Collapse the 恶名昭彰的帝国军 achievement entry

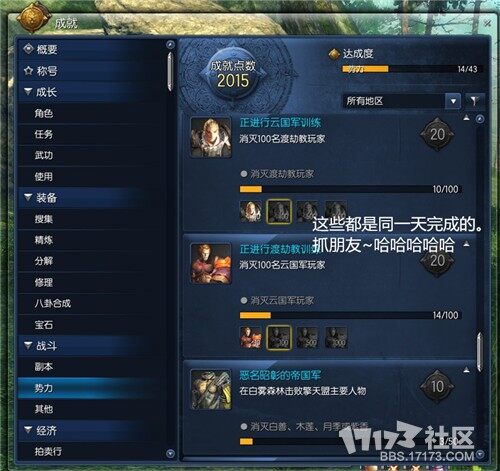(x=466, y=370)
